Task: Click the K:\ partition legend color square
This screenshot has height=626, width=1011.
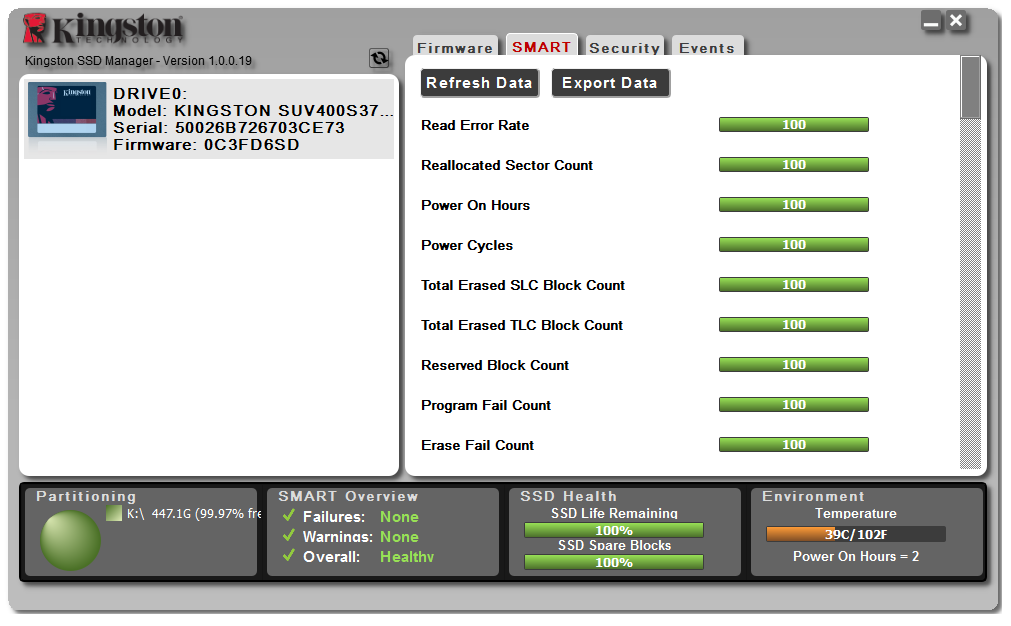Action: point(114,513)
